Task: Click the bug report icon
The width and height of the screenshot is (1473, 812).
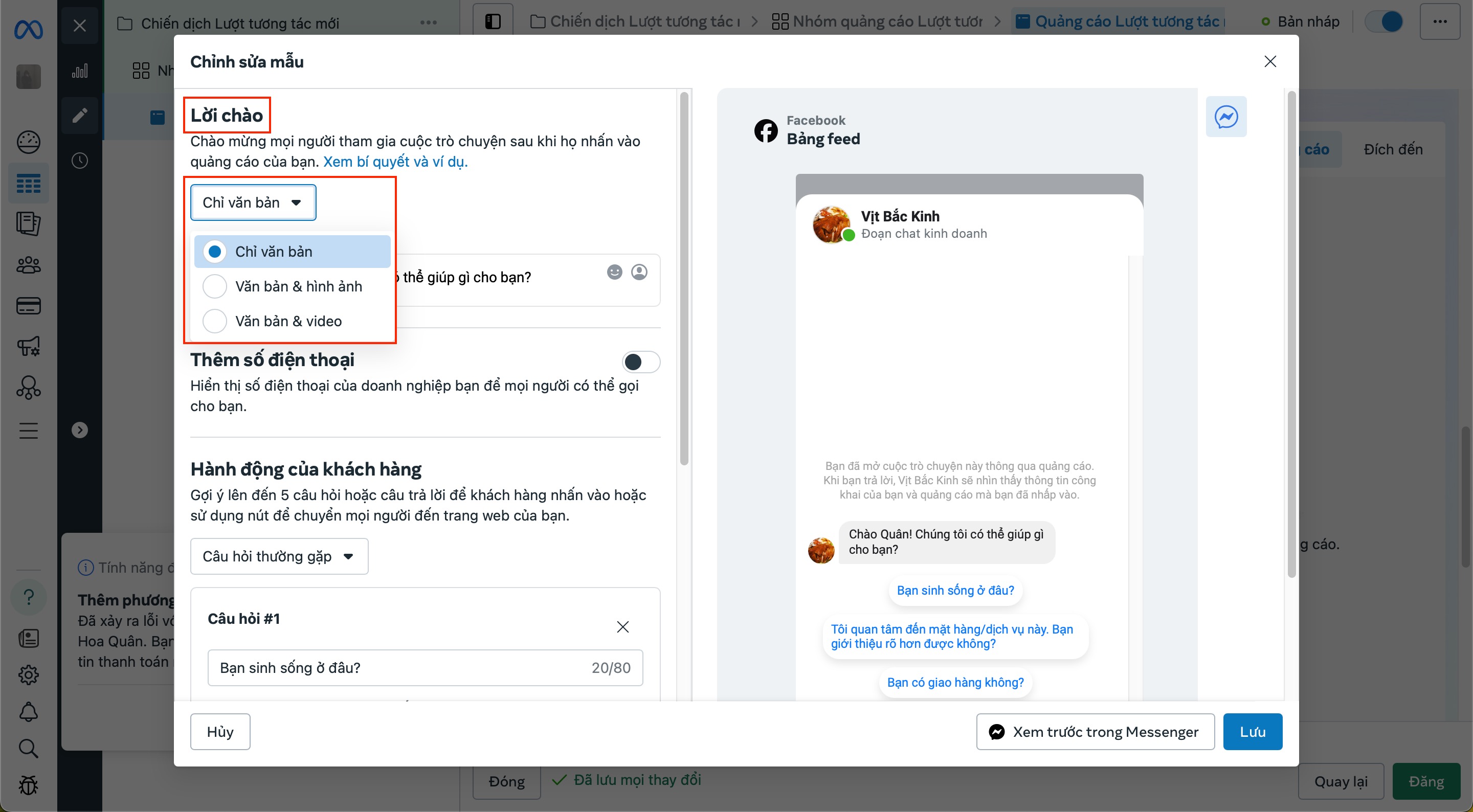Action: pyautogui.click(x=28, y=785)
